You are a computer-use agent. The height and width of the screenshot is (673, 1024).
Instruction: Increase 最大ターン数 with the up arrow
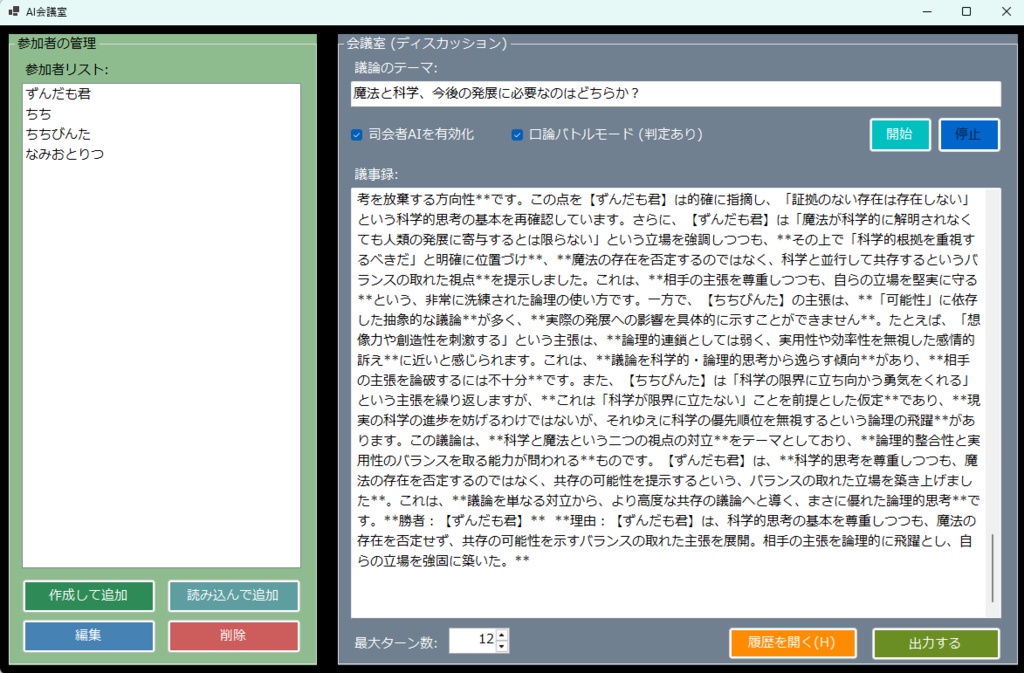[503, 637]
